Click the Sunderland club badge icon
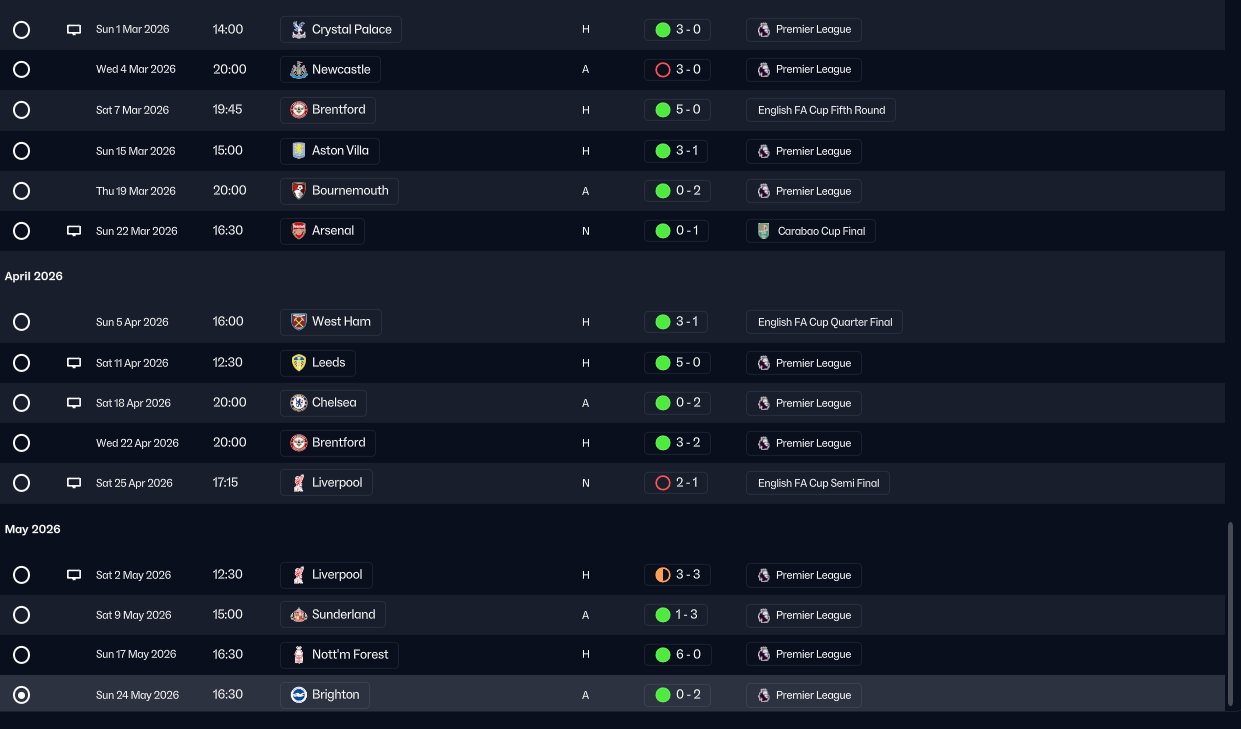The height and width of the screenshot is (729, 1241). click(x=298, y=615)
